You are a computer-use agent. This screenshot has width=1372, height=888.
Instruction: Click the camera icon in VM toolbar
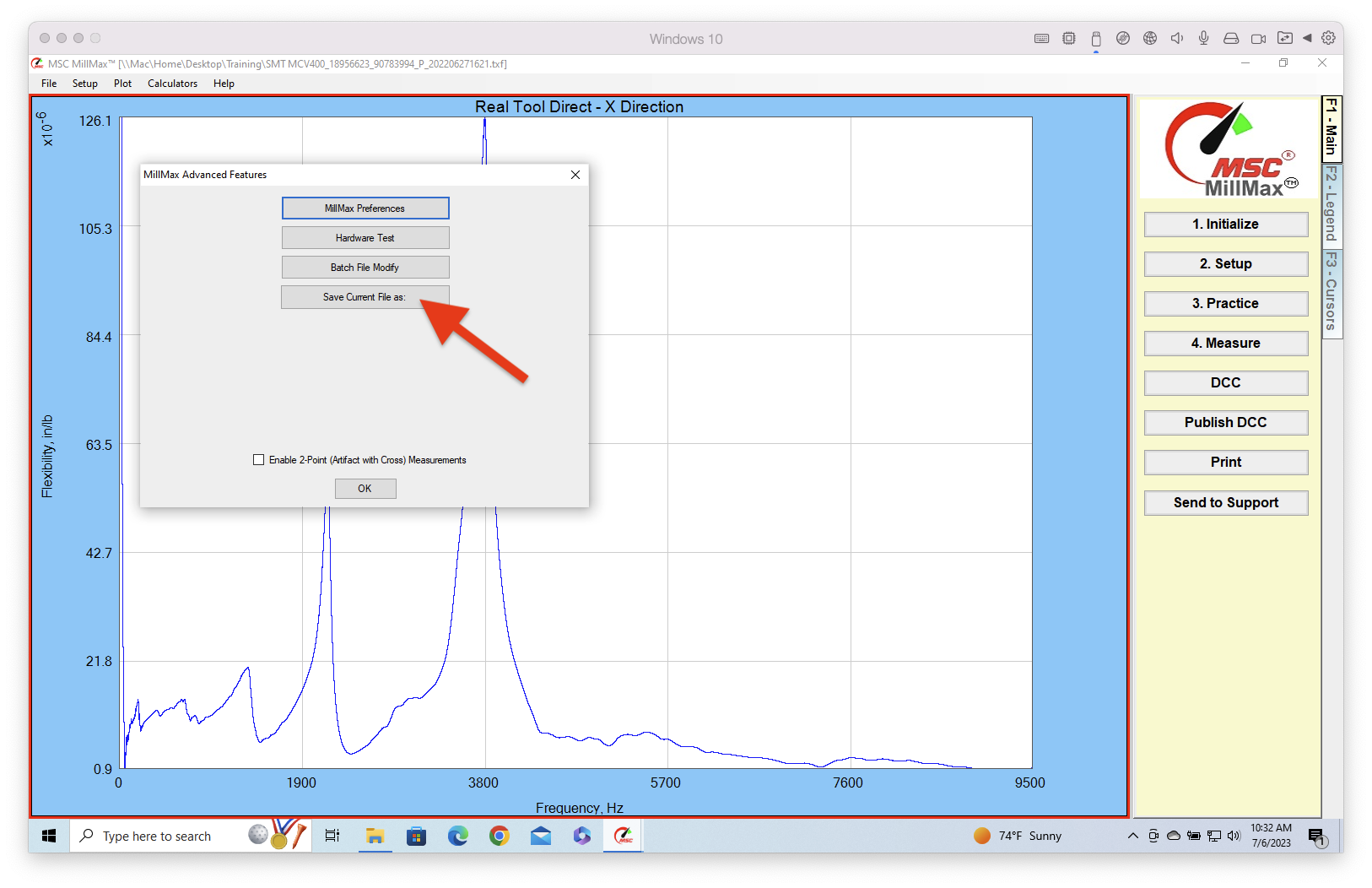(x=1258, y=39)
